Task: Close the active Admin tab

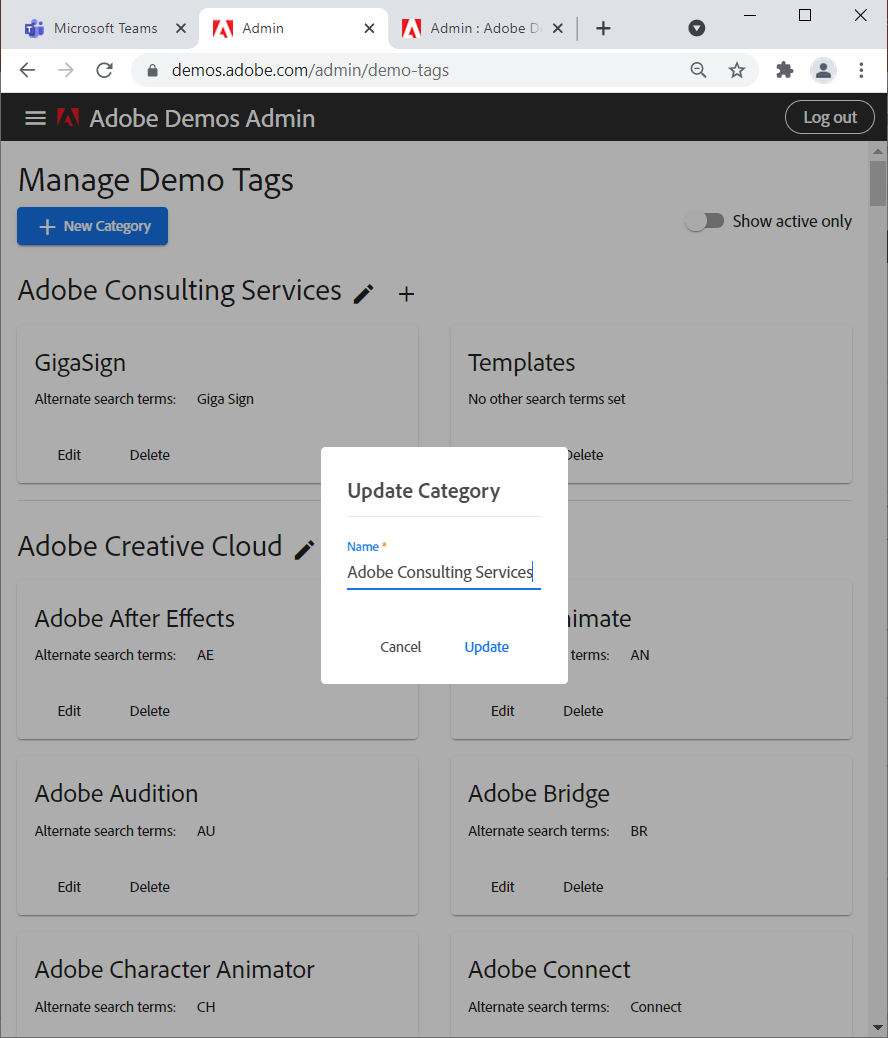Action: pos(370,28)
